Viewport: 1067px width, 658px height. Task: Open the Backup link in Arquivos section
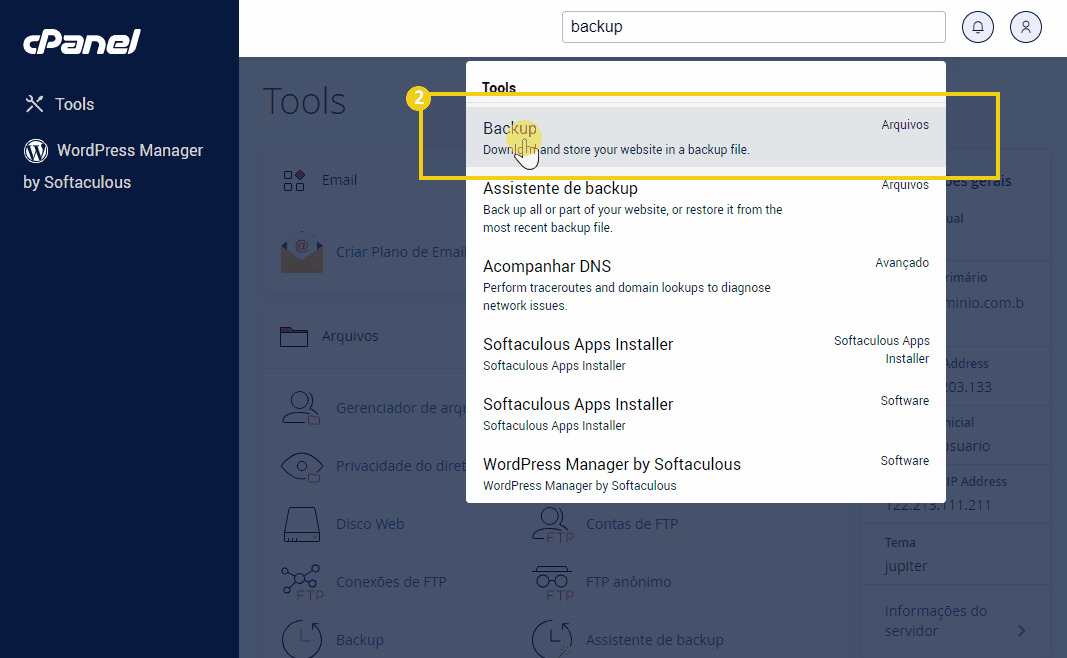coord(360,640)
